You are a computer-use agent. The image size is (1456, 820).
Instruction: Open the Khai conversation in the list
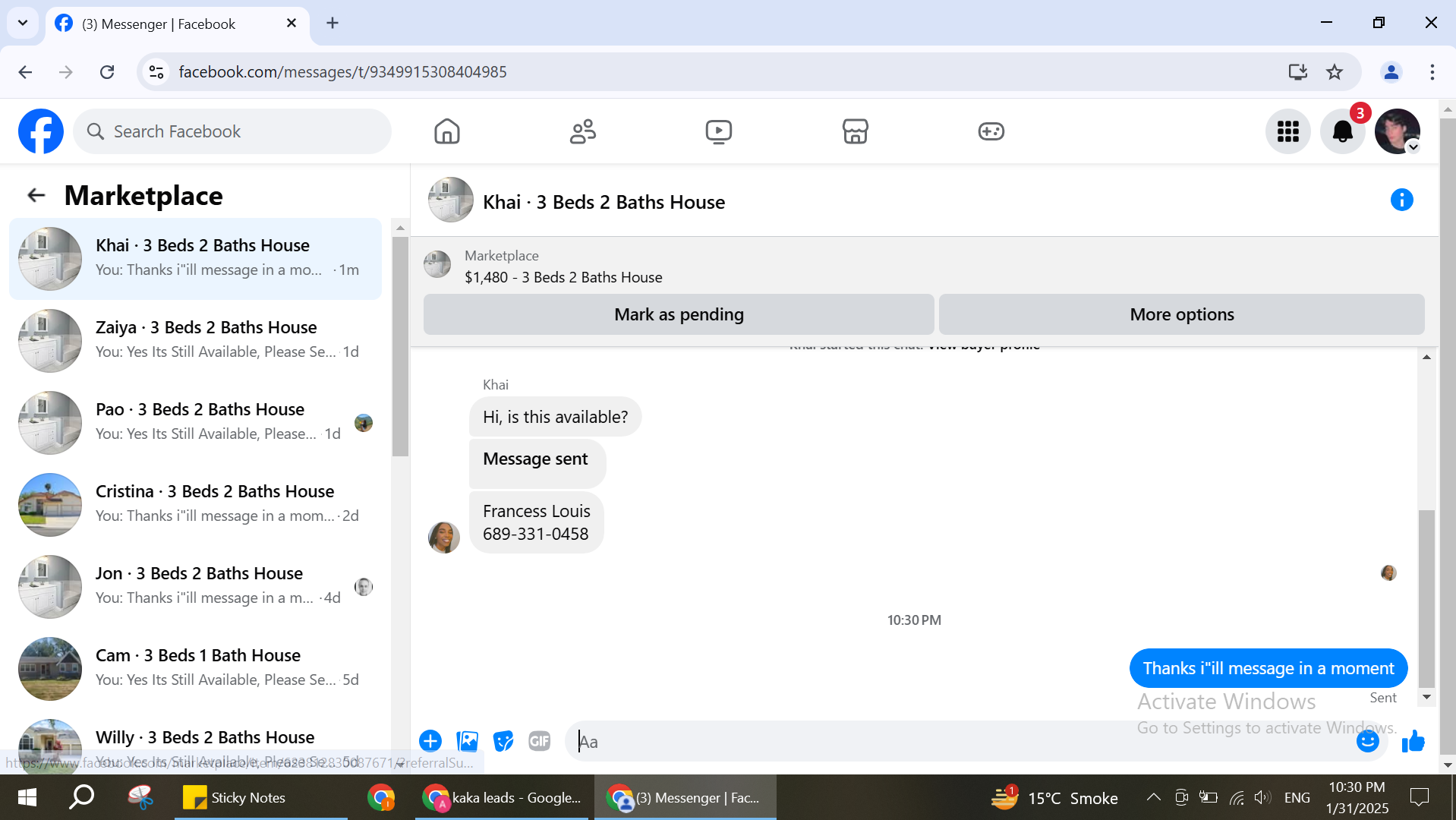click(x=196, y=258)
